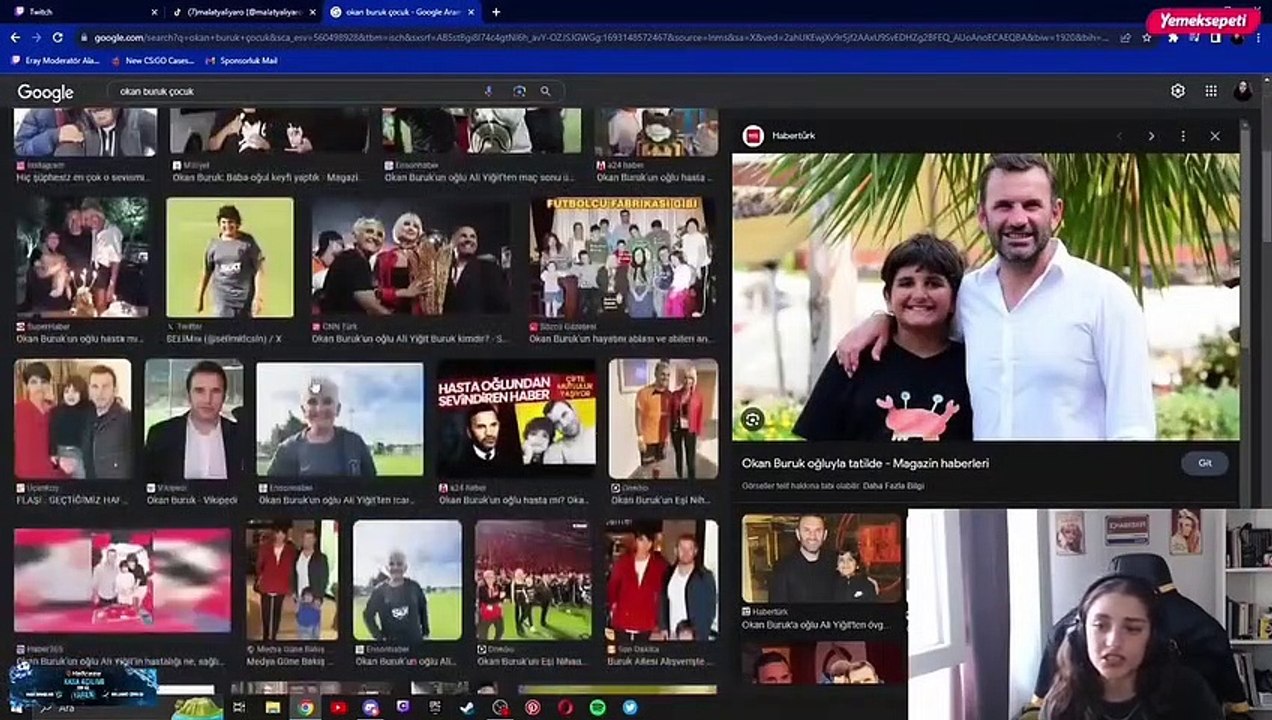Open Task View in taskbar
This screenshot has width=1272, height=720.
pyautogui.click(x=239, y=707)
